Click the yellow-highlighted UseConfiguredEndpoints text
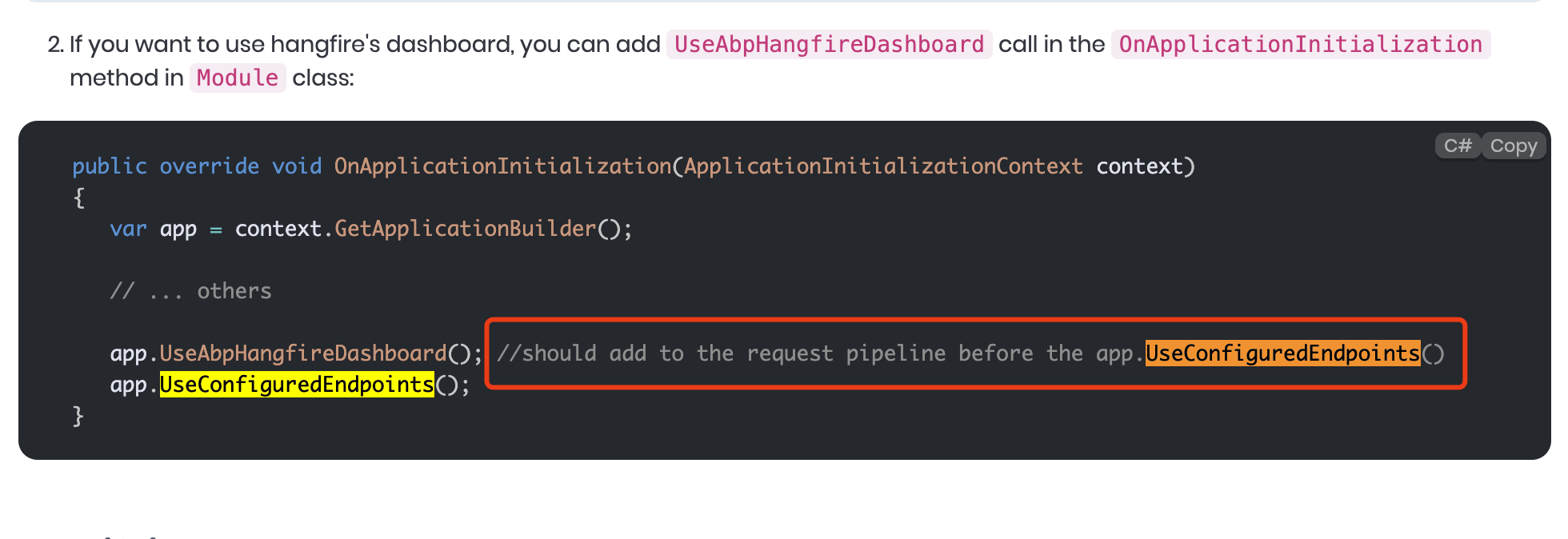The height and width of the screenshot is (539, 1568). click(x=297, y=385)
